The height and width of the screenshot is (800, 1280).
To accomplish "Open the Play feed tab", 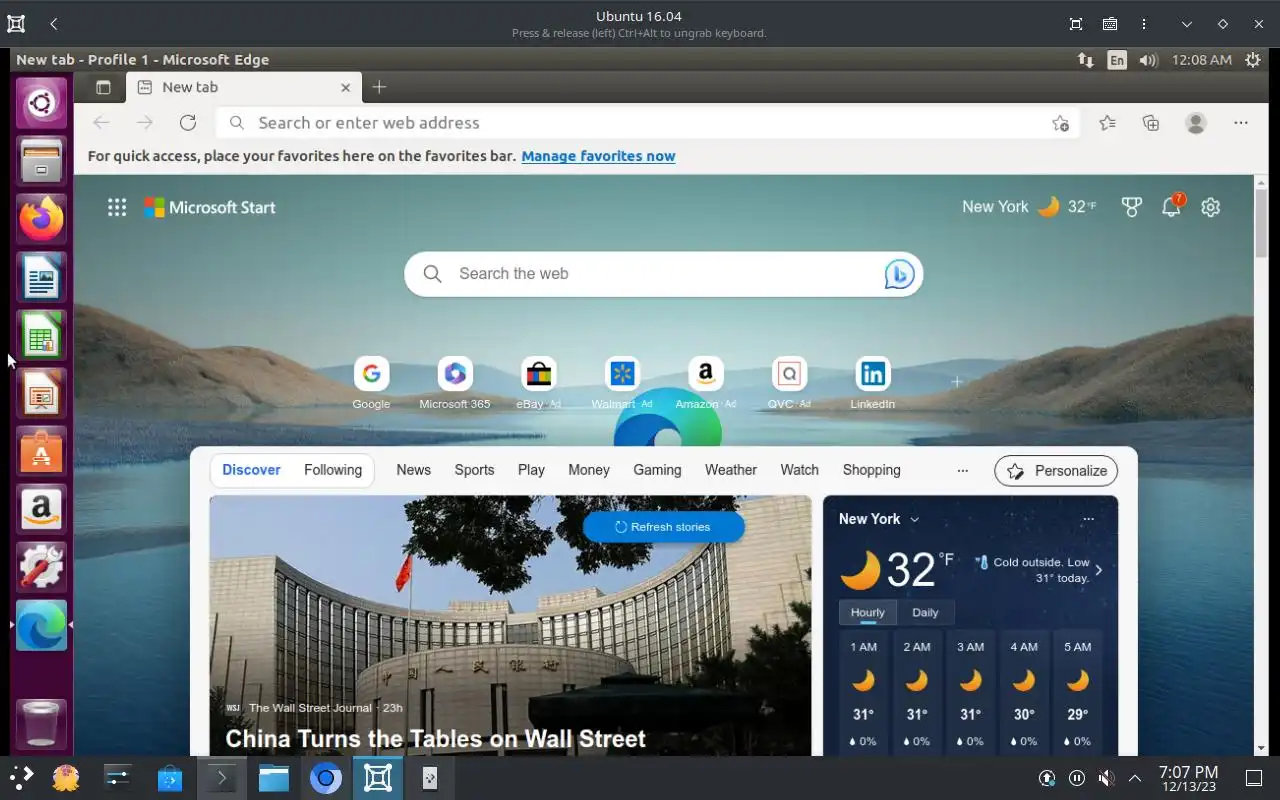I will (531, 470).
